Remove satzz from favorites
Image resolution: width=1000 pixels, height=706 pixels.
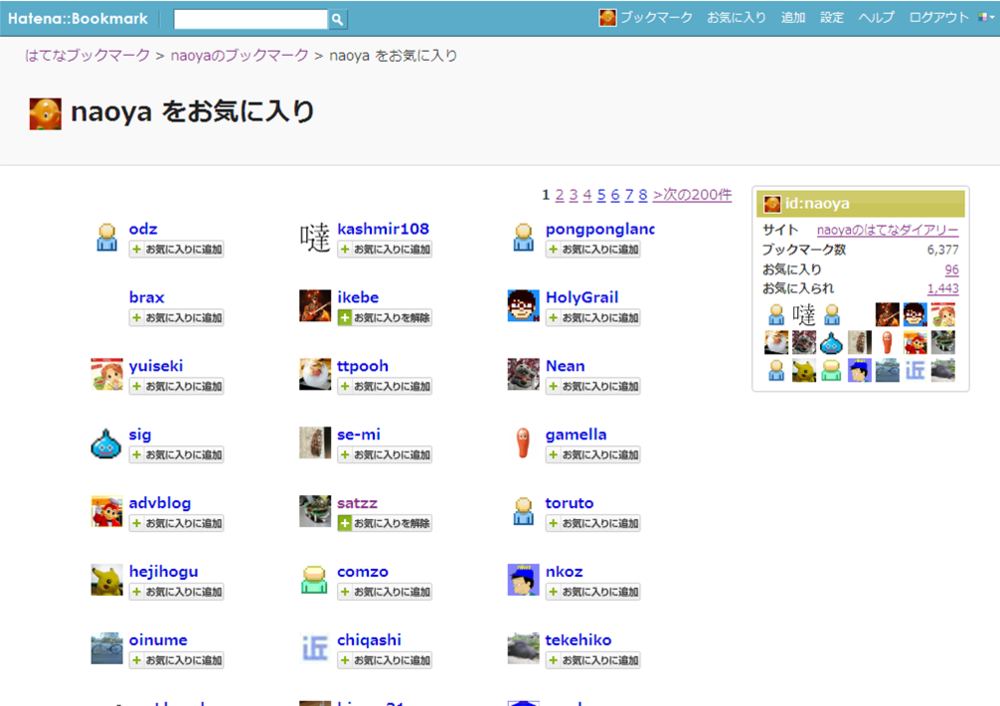(x=385, y=524)
